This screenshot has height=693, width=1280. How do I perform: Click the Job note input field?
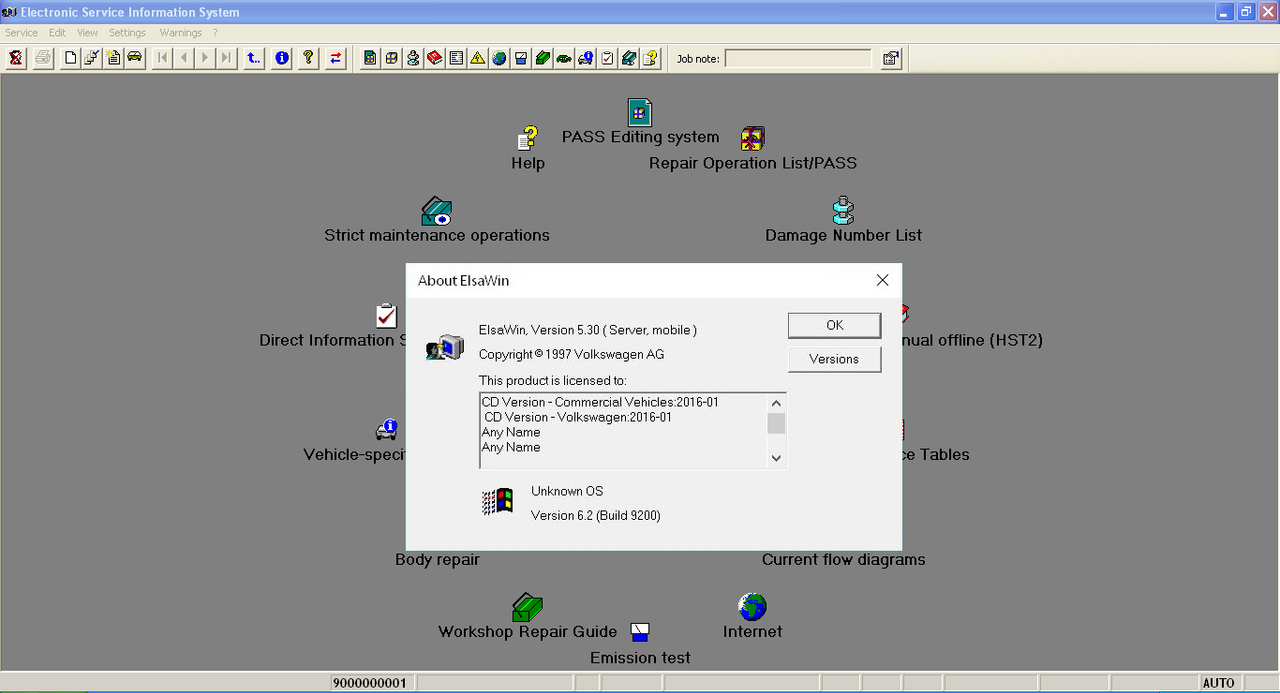click(x=798, y=59)
